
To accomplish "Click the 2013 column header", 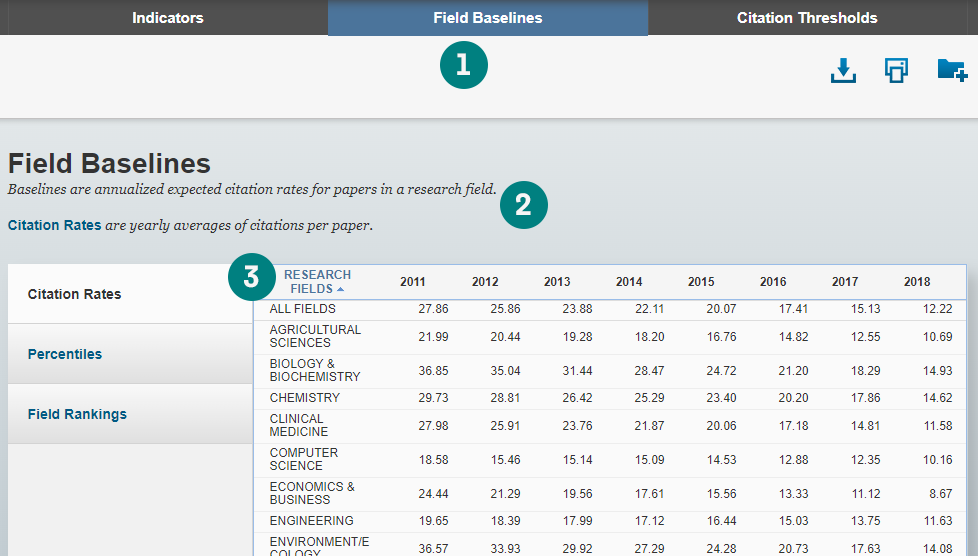I will click(x=557, y=281).
